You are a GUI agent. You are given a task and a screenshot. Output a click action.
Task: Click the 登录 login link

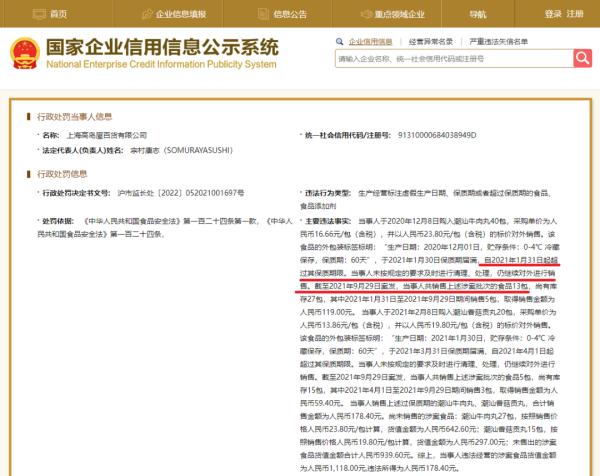(x=553, y=14)
